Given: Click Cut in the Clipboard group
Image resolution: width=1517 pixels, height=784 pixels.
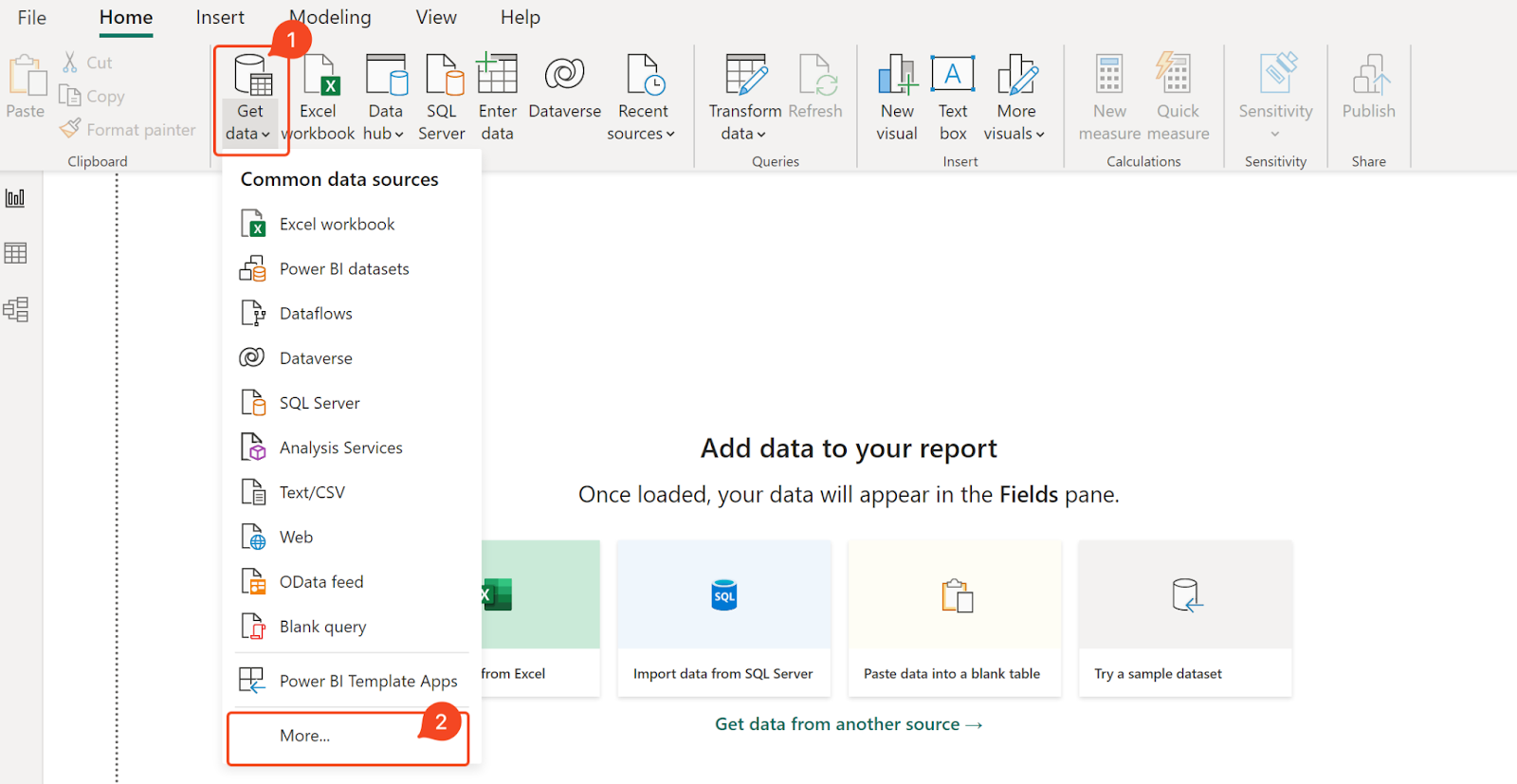Looking at the screenshot, I should click(87, 63).
